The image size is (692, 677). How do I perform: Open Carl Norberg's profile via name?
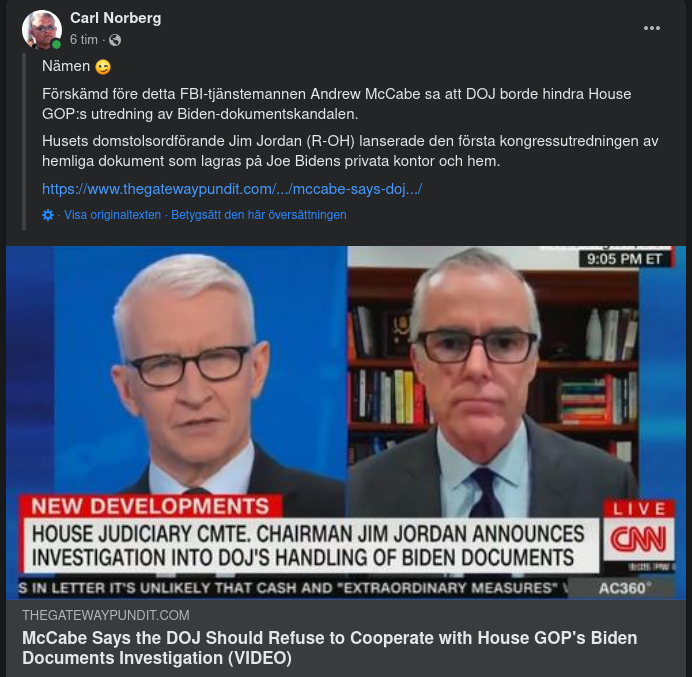[x=116, y=18]
